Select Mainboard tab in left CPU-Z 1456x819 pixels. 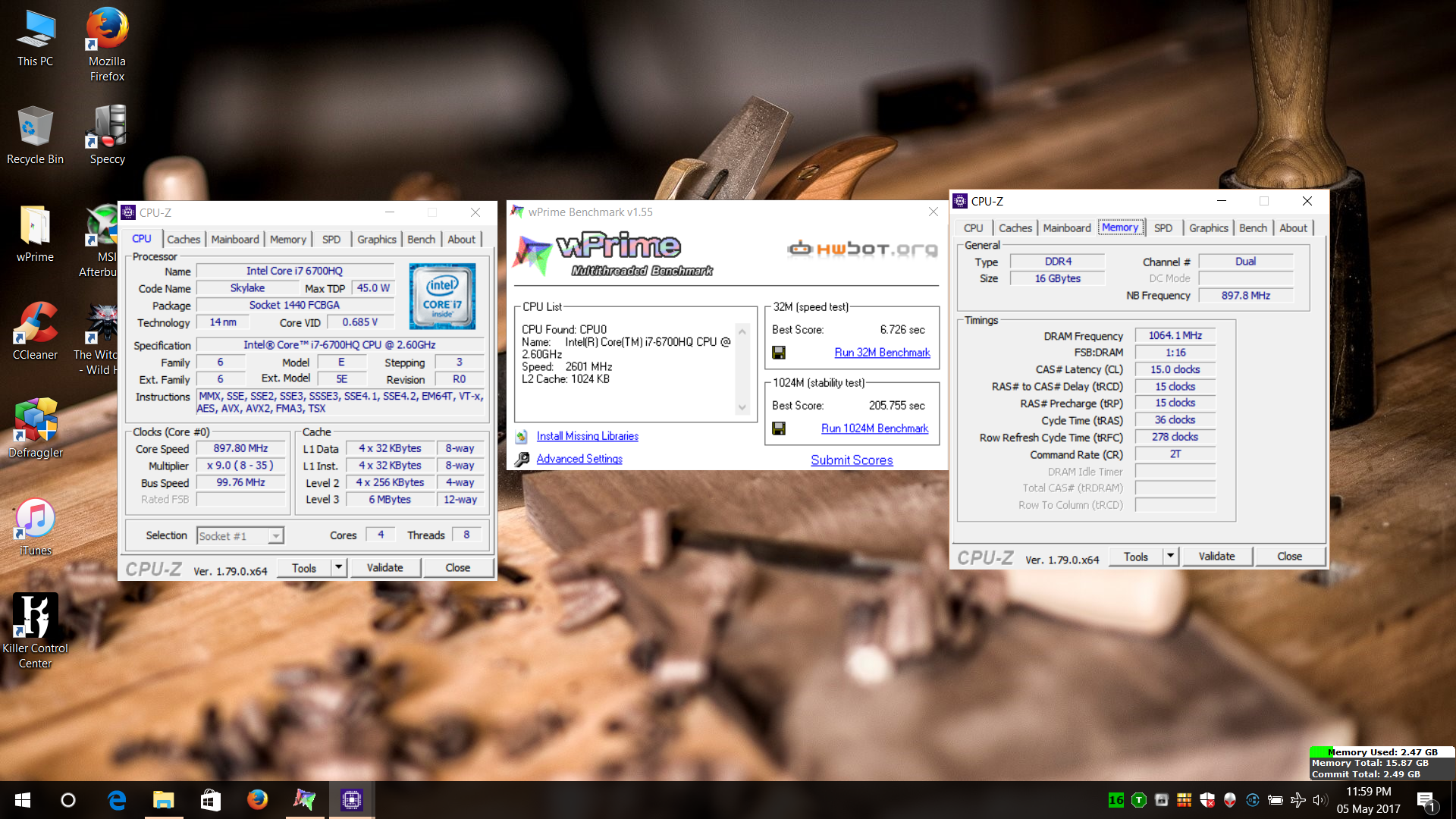(x=235, y=239)
